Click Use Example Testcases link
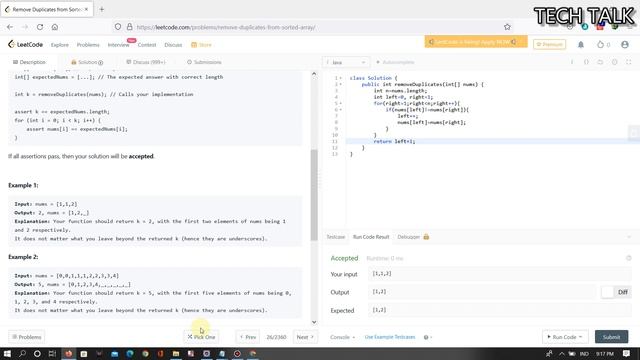The width and height of the screenshot is (640, 360). pyautogui.click(x=390, y=337)
